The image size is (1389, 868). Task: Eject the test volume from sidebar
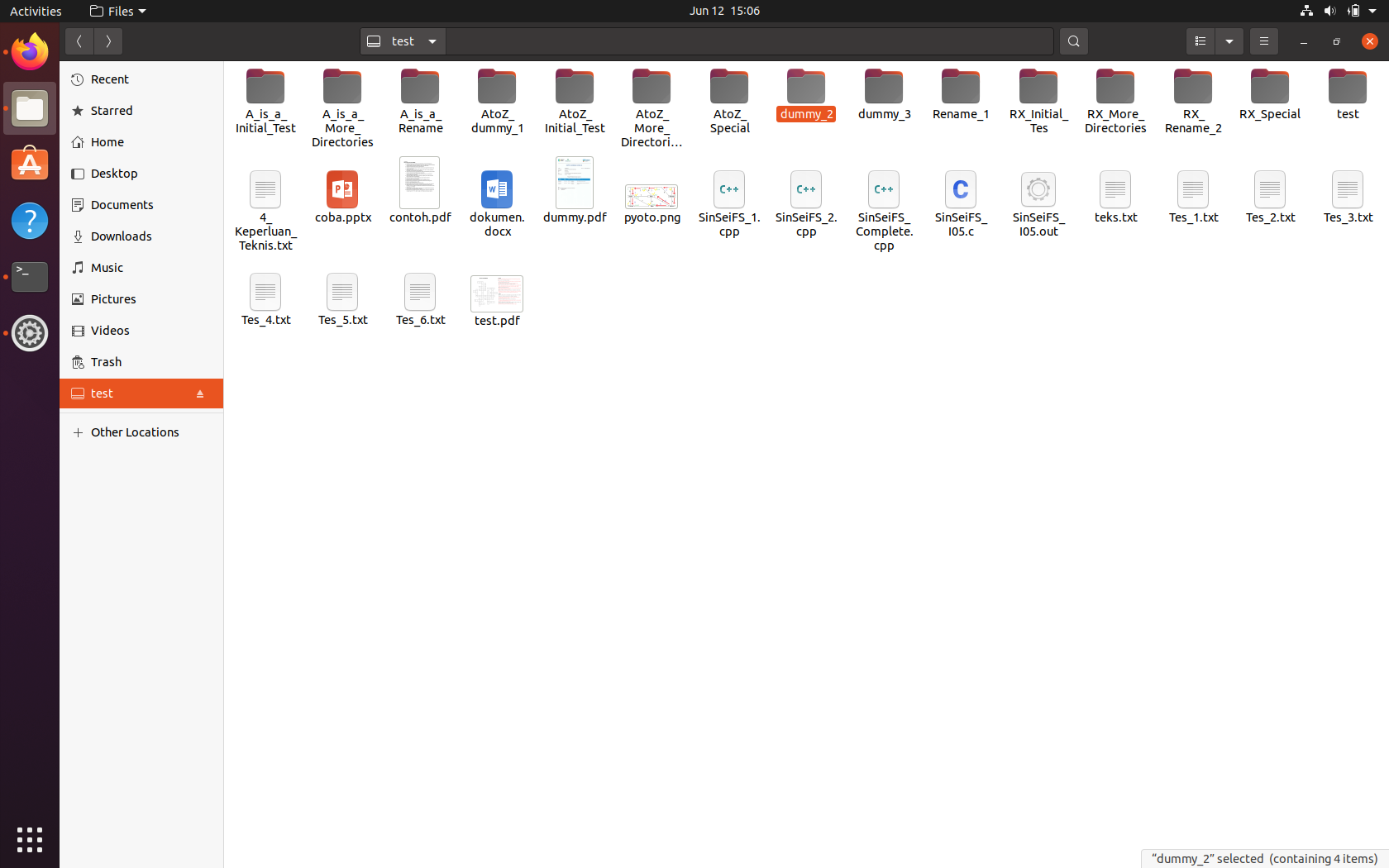point(200,393)
